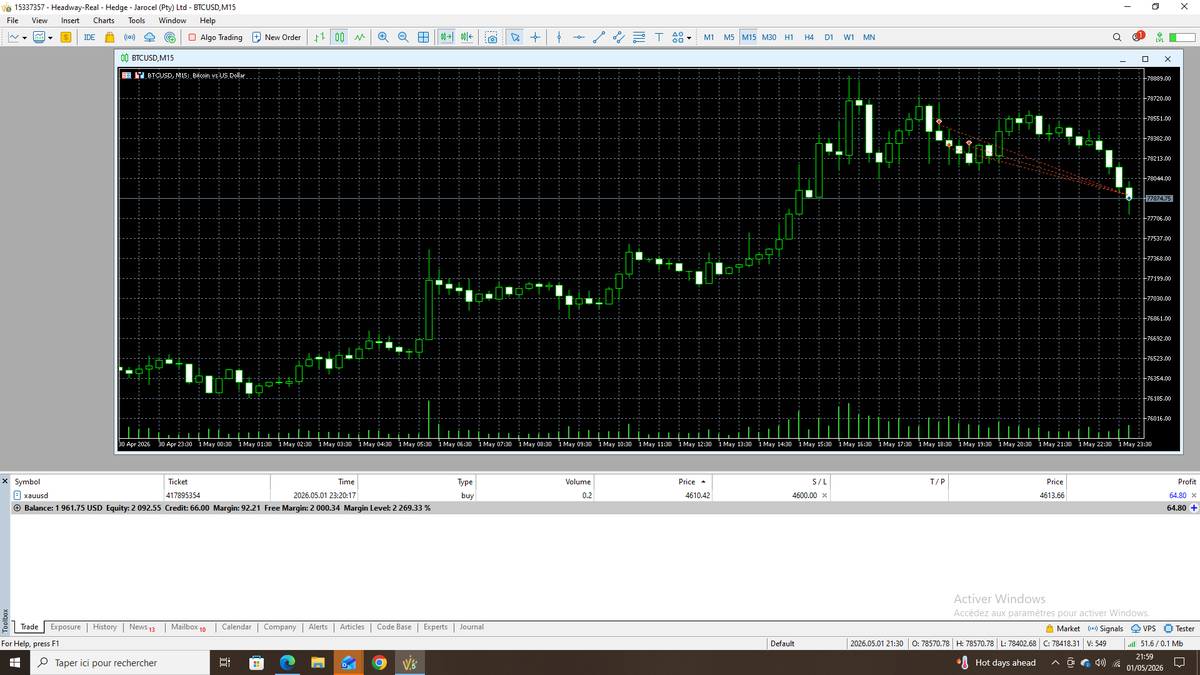The image size is (1200, 675).
Task: Open Microsoft Edge from the taskbar
Action: pyautogui.click(x=286, y=662)
